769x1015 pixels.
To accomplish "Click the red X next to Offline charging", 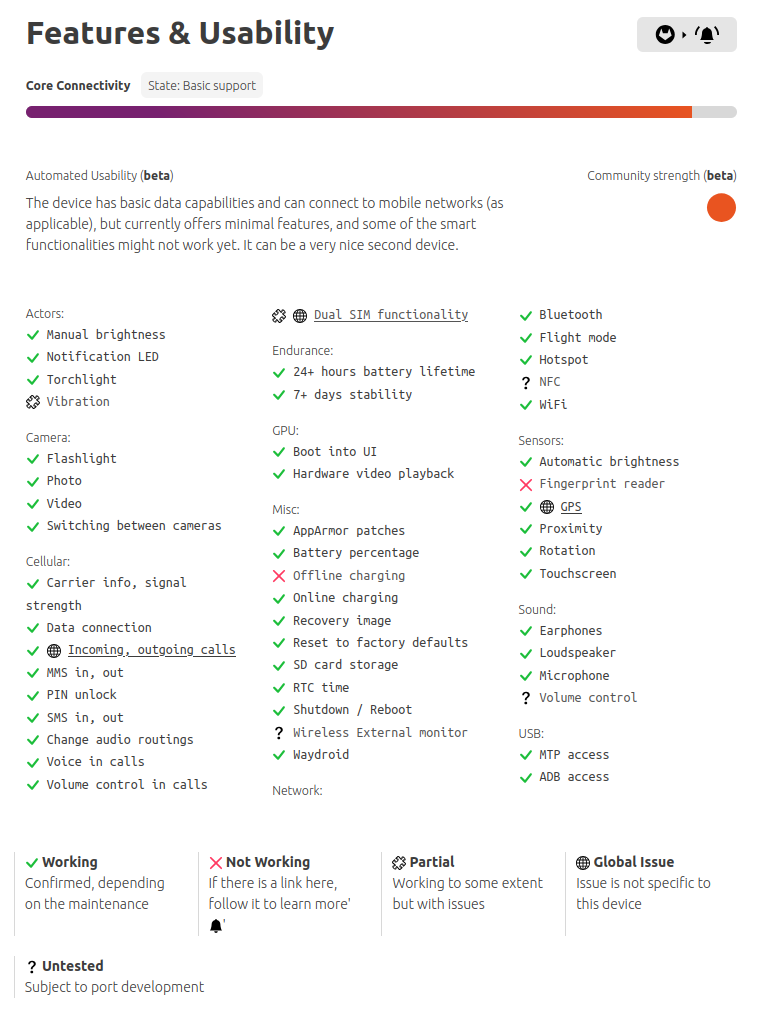I will click(279, 576).
